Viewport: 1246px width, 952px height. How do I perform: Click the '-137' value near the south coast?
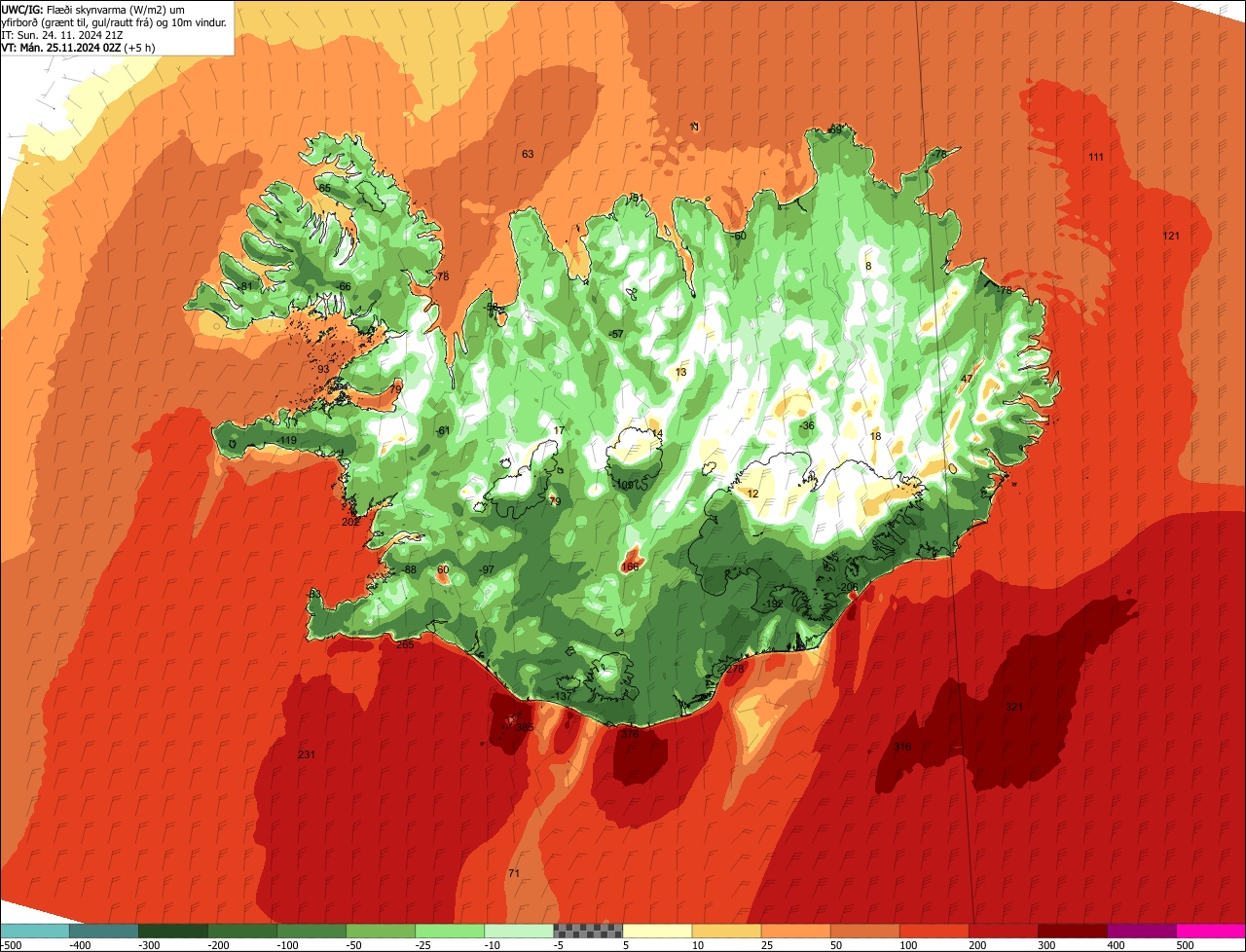pos(562,696)
